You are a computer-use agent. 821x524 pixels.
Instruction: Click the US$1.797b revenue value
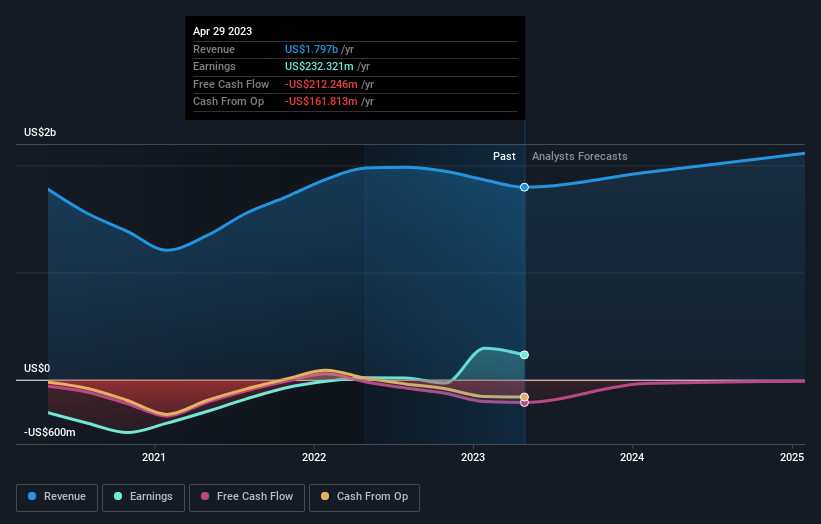click(311, 49)
